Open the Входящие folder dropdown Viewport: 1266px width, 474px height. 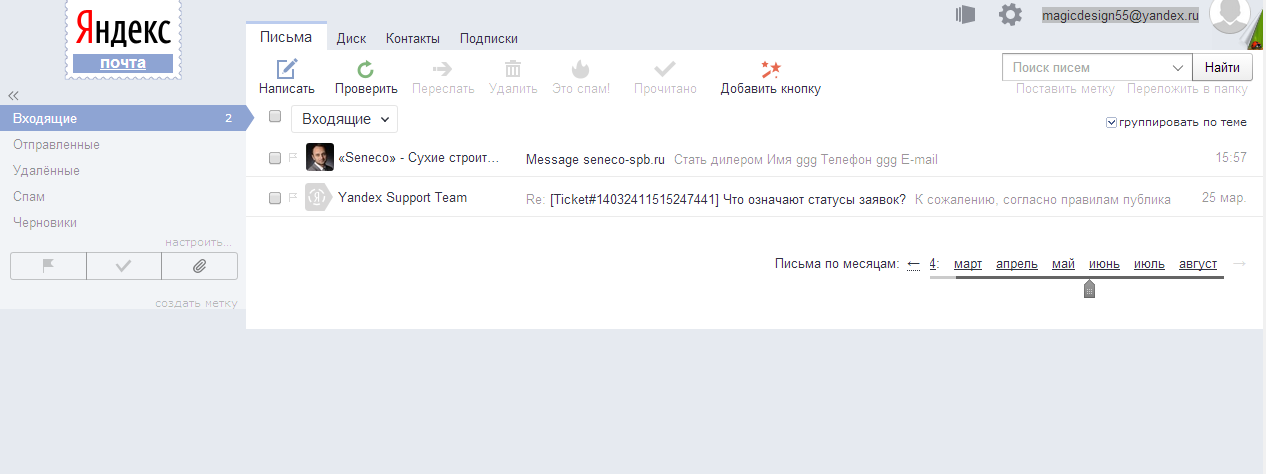click(345, 119)
